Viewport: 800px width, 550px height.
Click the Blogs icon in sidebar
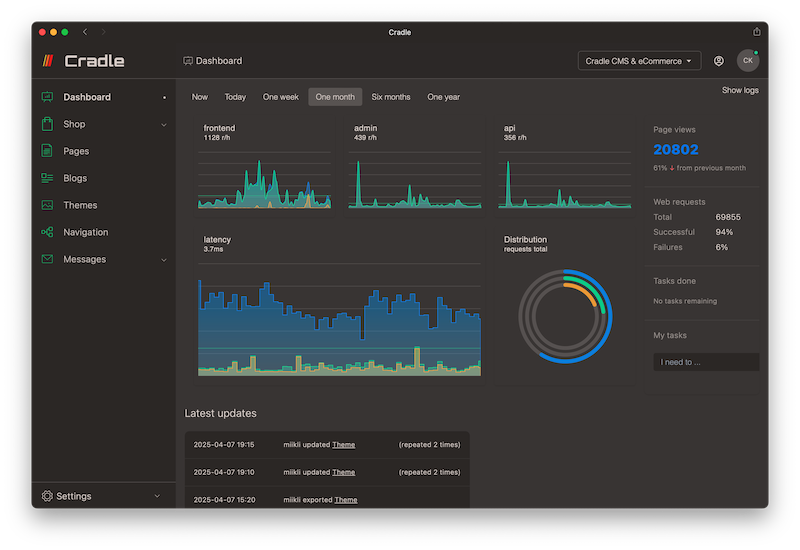tap(47, 178)
